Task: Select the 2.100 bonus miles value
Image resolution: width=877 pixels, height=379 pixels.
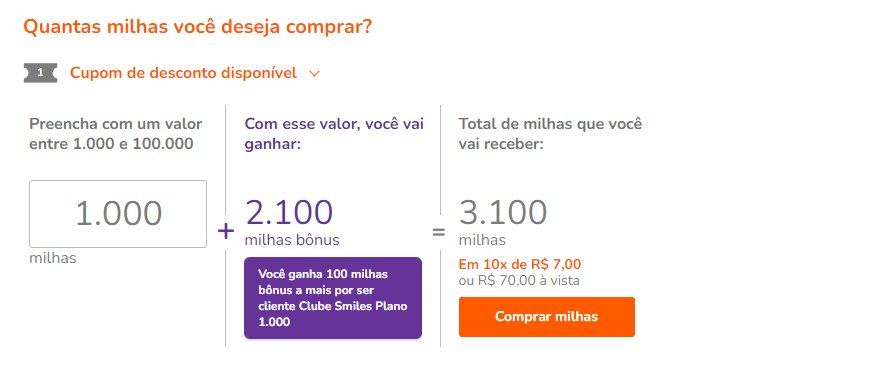Action: tap(289, 212)
